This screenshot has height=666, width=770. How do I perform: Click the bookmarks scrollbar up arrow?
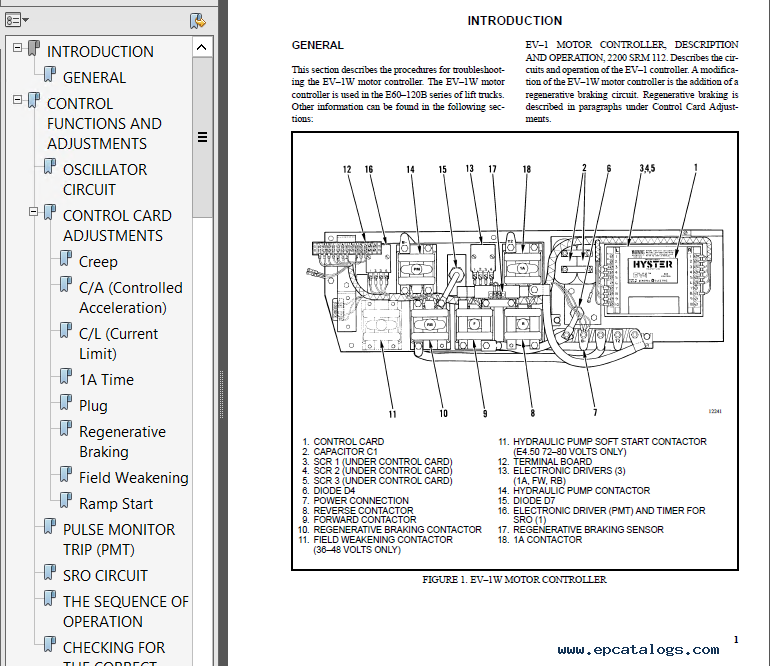pos(201,47)
